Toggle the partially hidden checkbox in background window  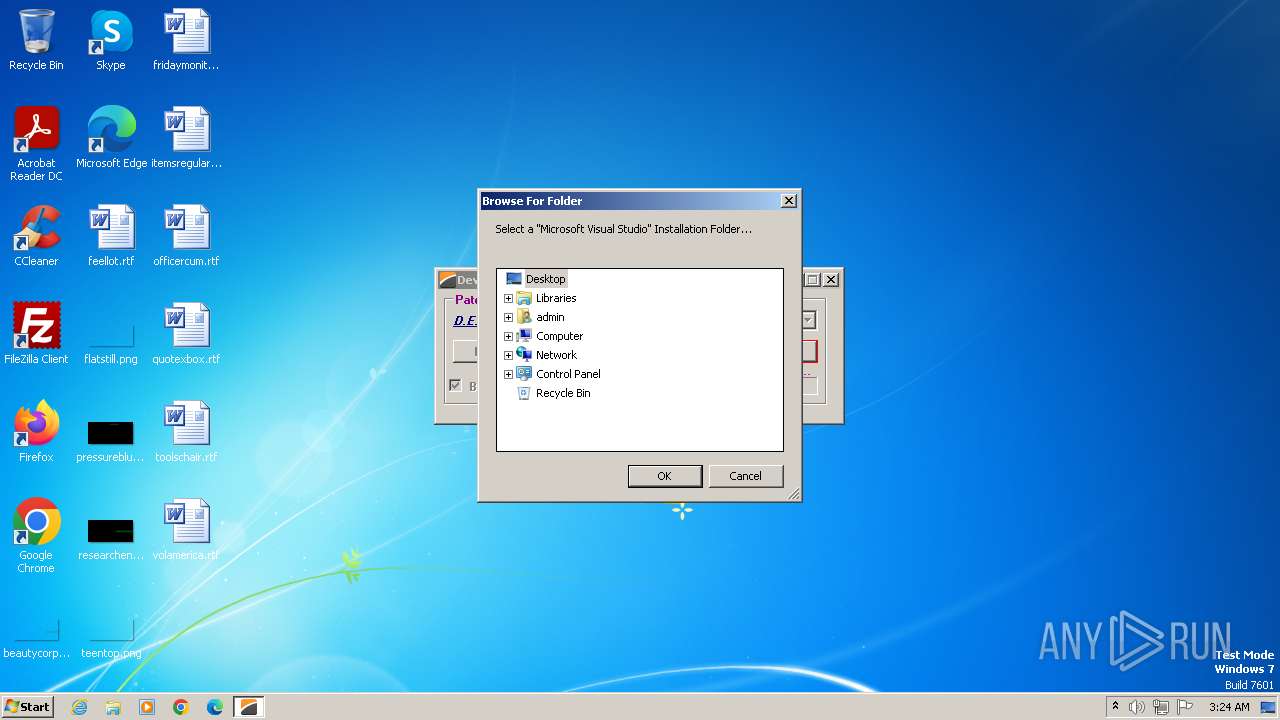pyautogui.click(x=456, y=386)
